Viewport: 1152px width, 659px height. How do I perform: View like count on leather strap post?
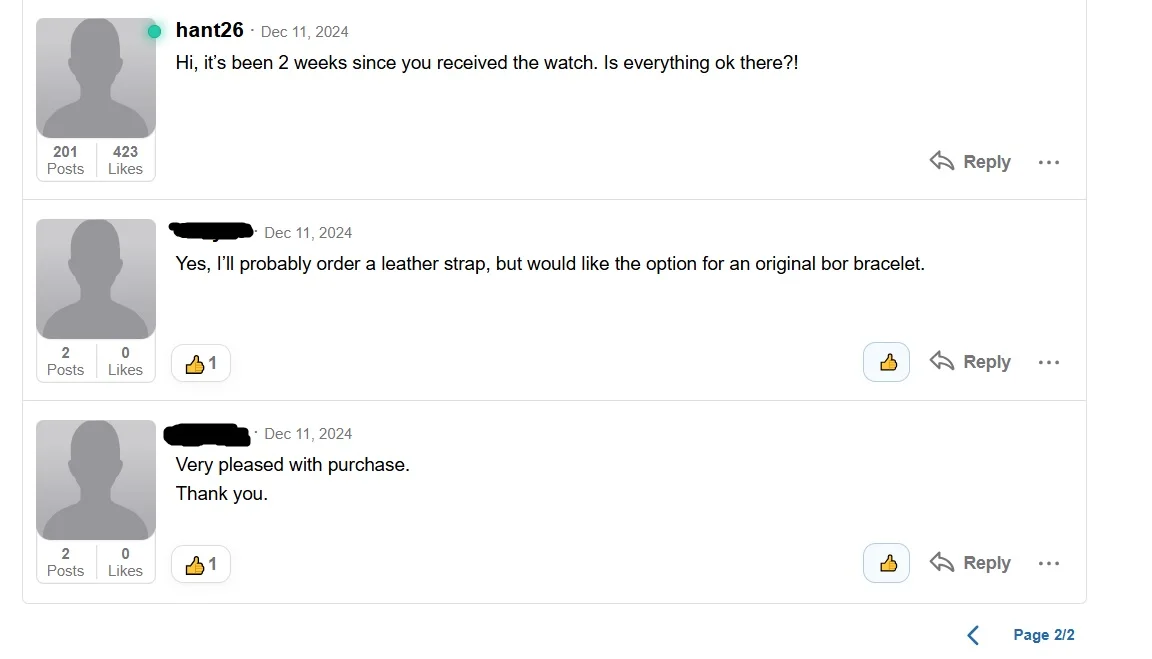[201, 364]
